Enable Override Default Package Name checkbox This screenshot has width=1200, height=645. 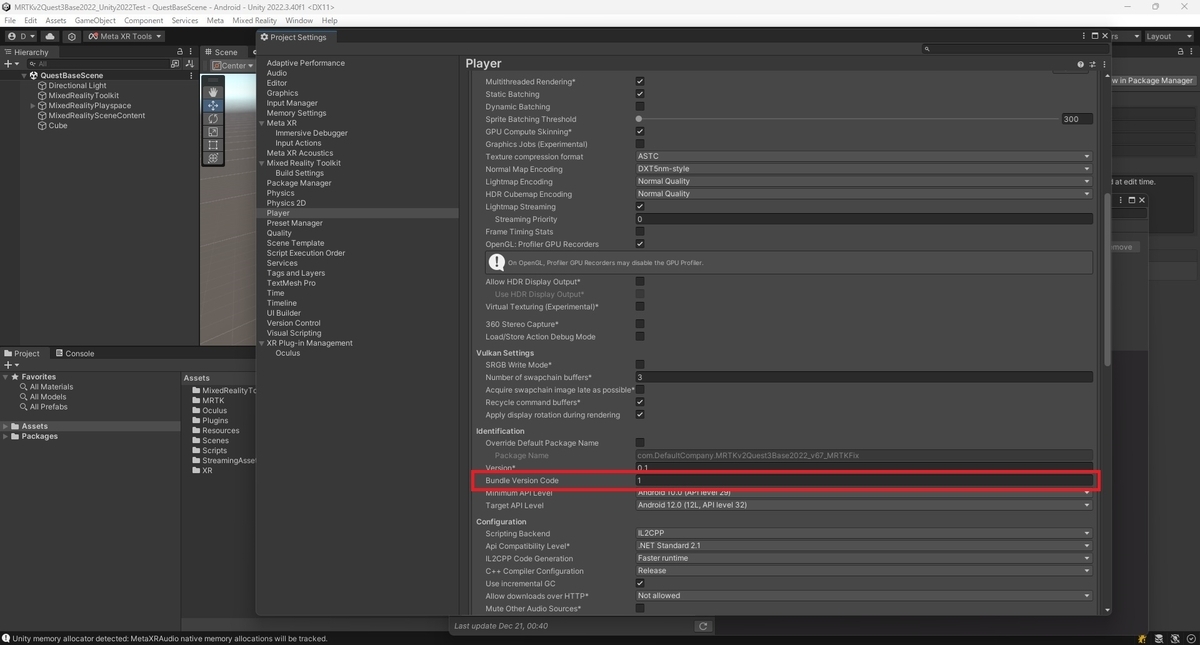(x=640, y=442)
